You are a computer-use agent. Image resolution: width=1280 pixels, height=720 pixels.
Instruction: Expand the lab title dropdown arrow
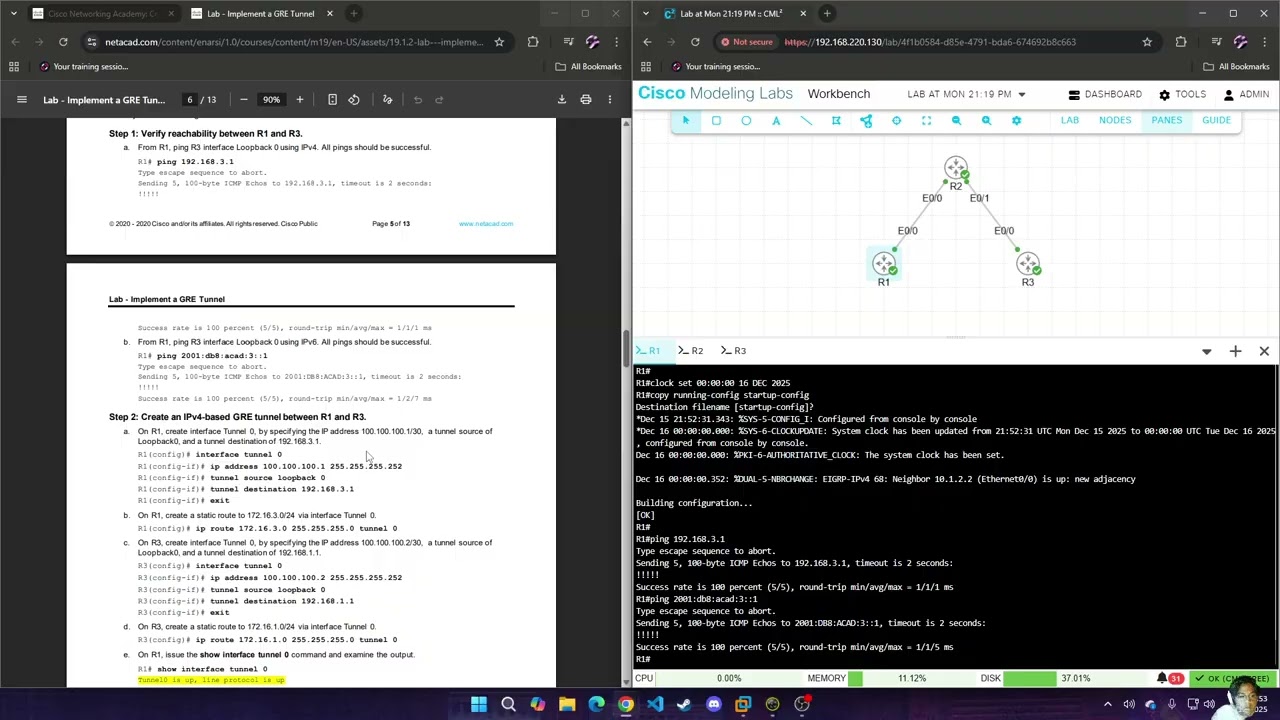(x=1021, y=94)
